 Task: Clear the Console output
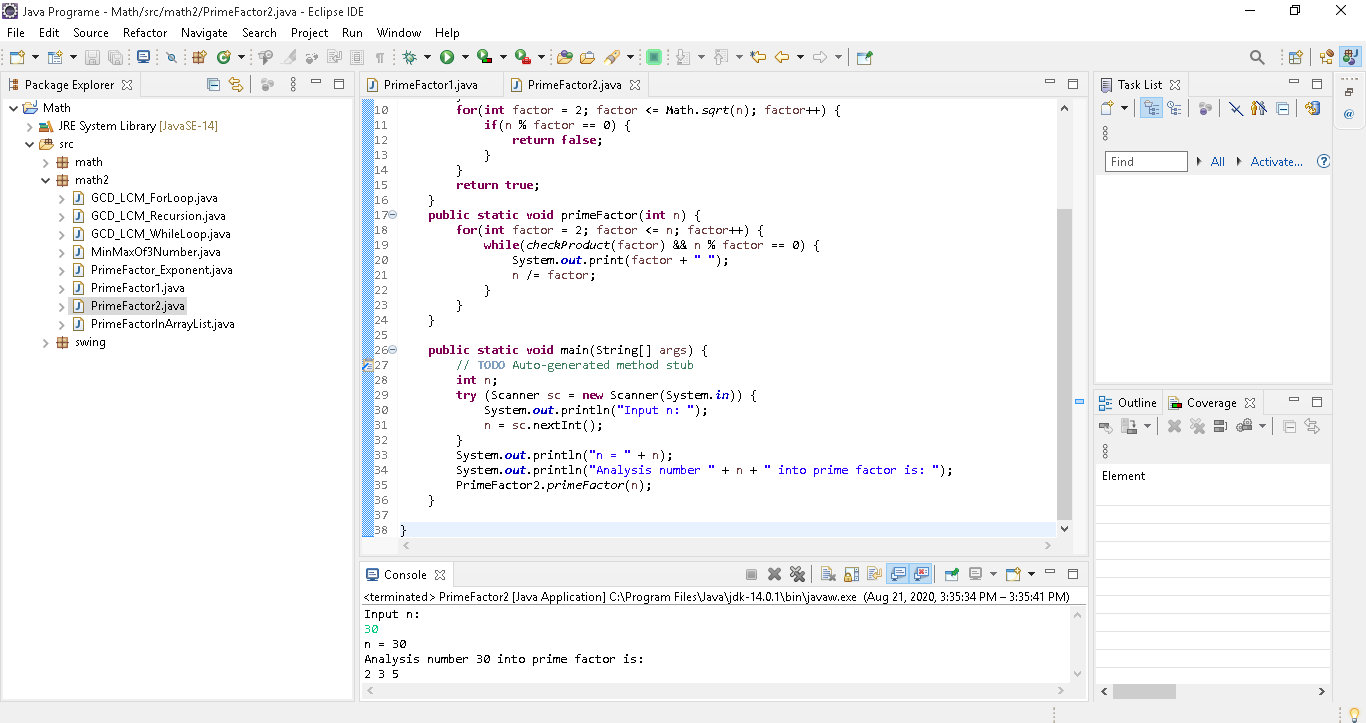(x=828, y=573)
